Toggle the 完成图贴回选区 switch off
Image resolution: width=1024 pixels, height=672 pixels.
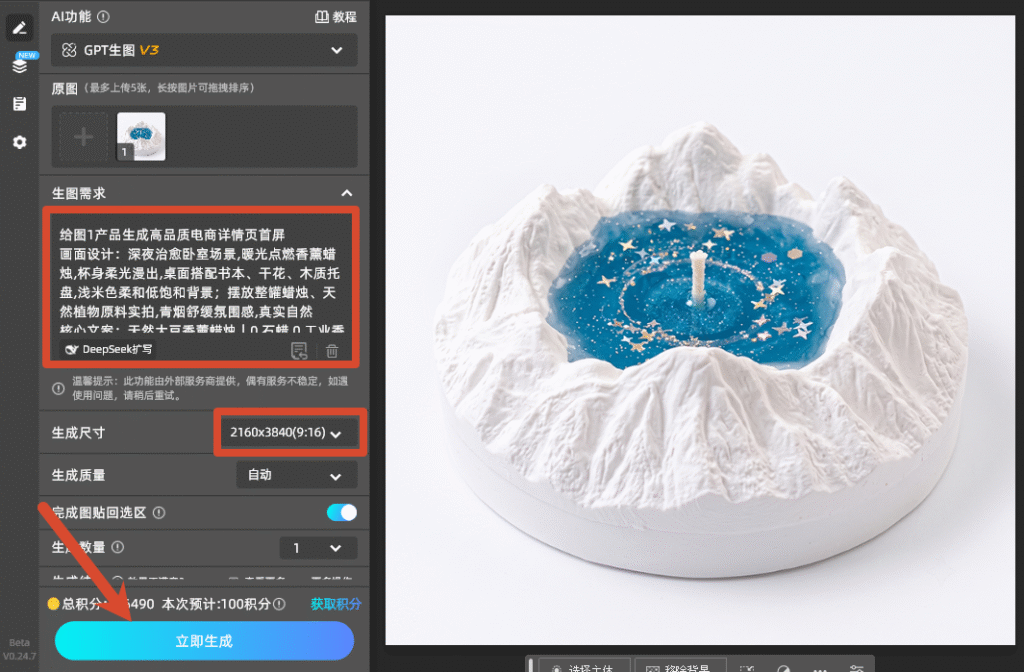coord(342,513)
